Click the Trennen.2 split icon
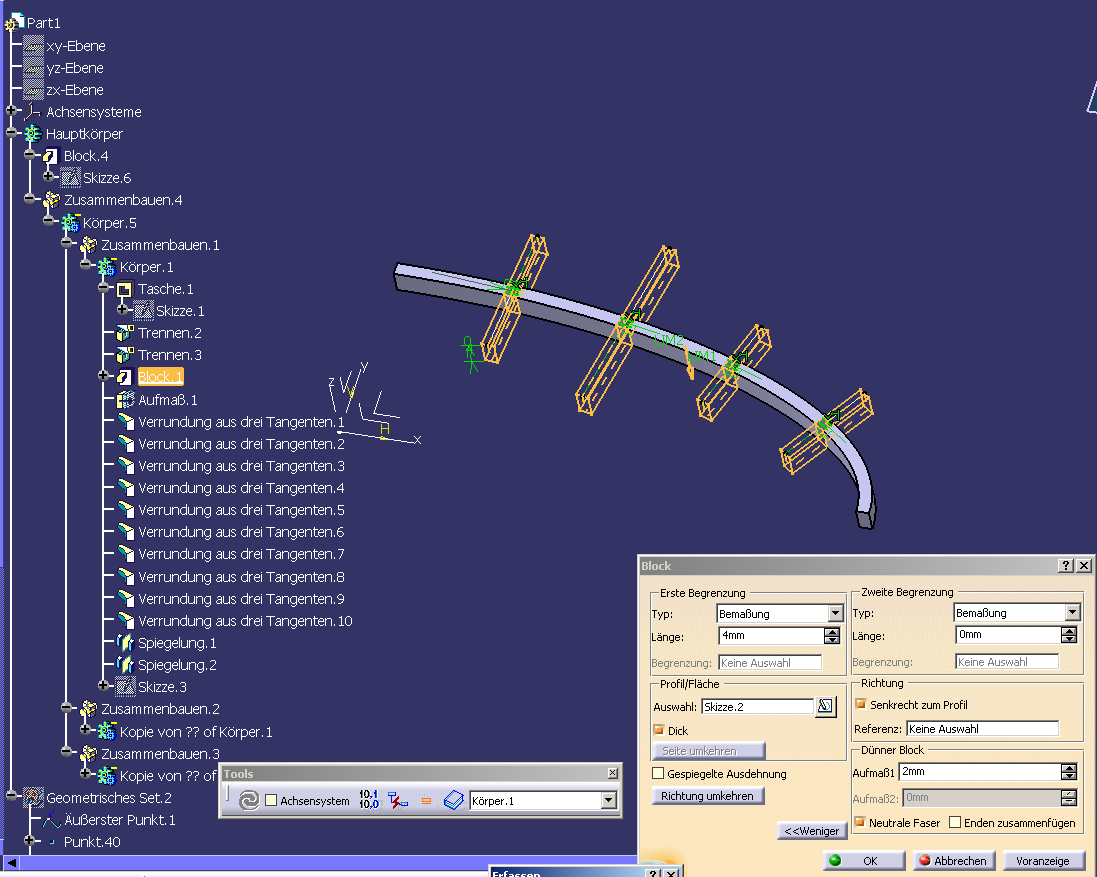 coord(125,333)
